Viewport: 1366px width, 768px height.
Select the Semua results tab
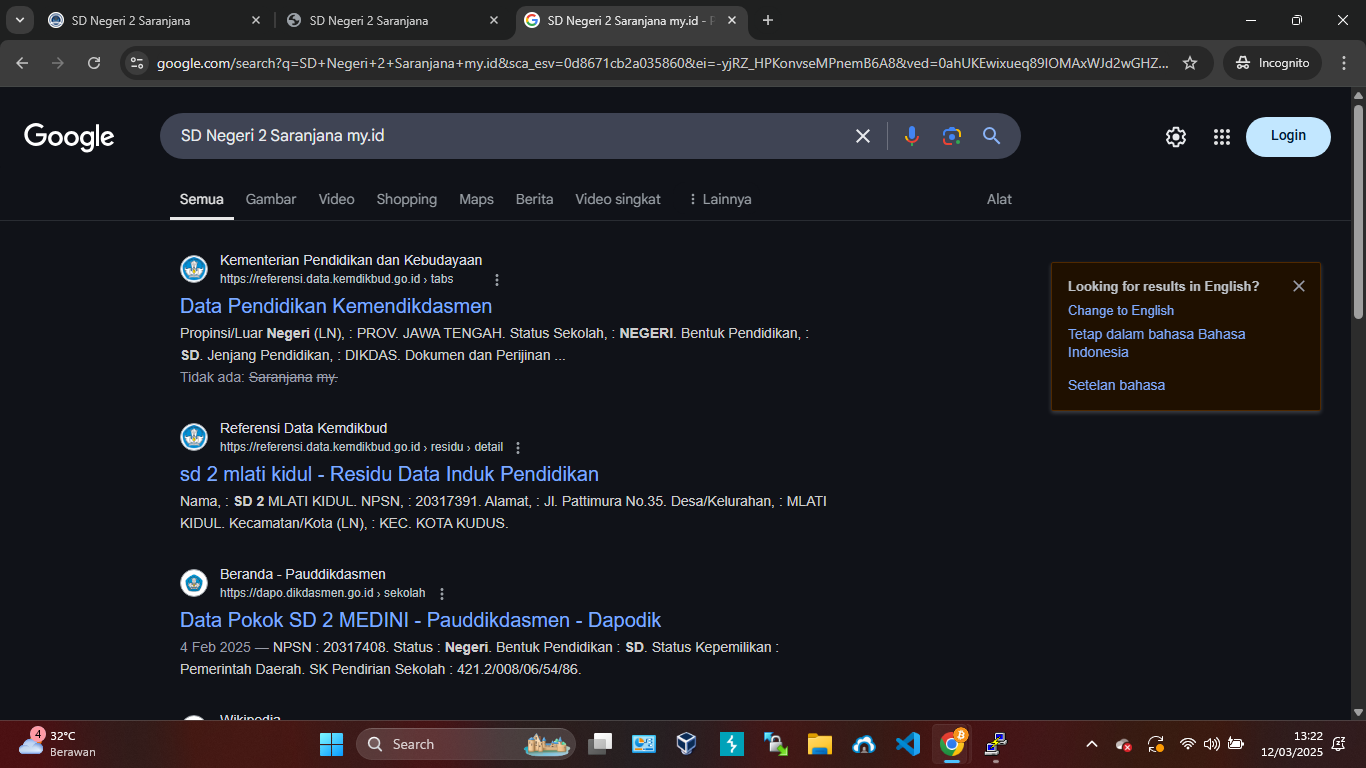pos(202,199)
